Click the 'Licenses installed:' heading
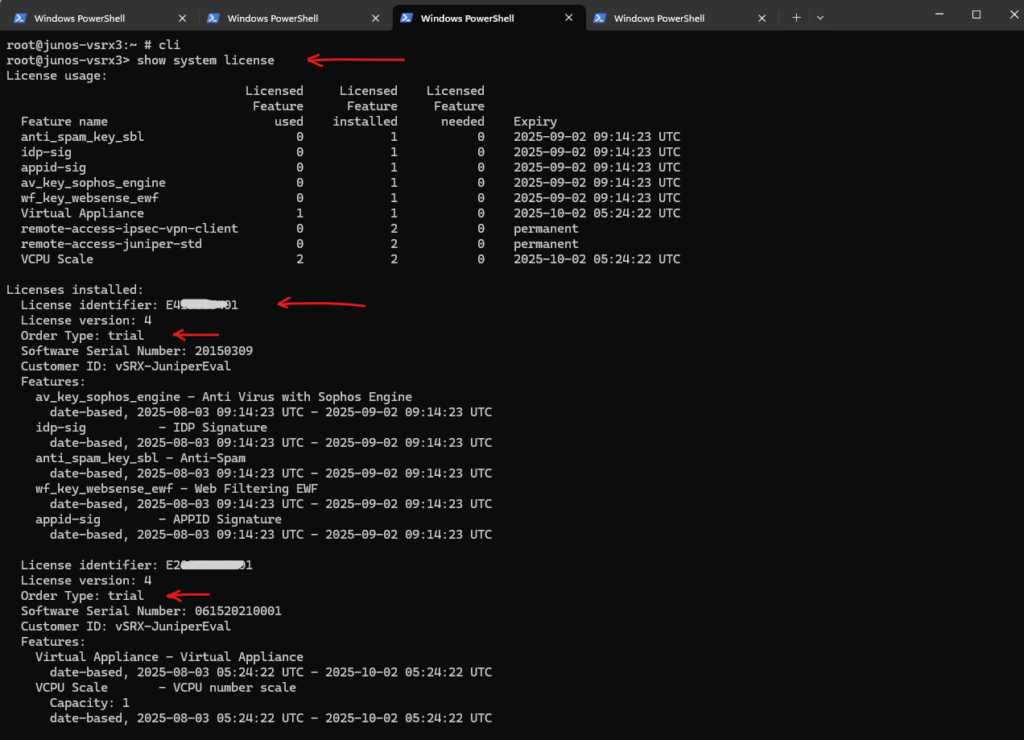 point(75,290)
